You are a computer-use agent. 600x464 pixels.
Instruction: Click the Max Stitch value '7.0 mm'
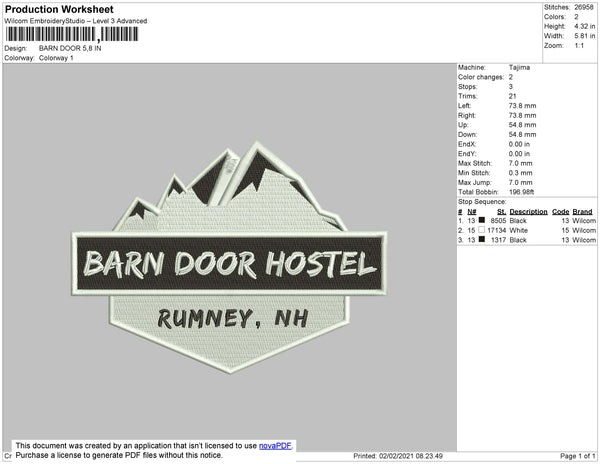pyautogui.click(x=520, y=163)
